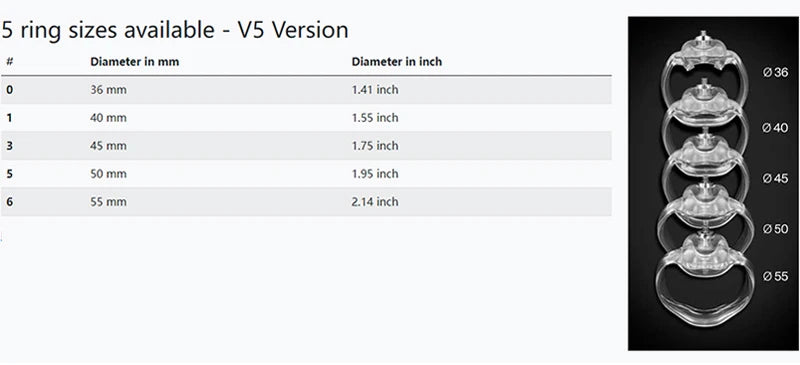The height and width of the screenshot is (365, 800).
Task: Select the '55 mm' table cell
Action: [108, 202]
